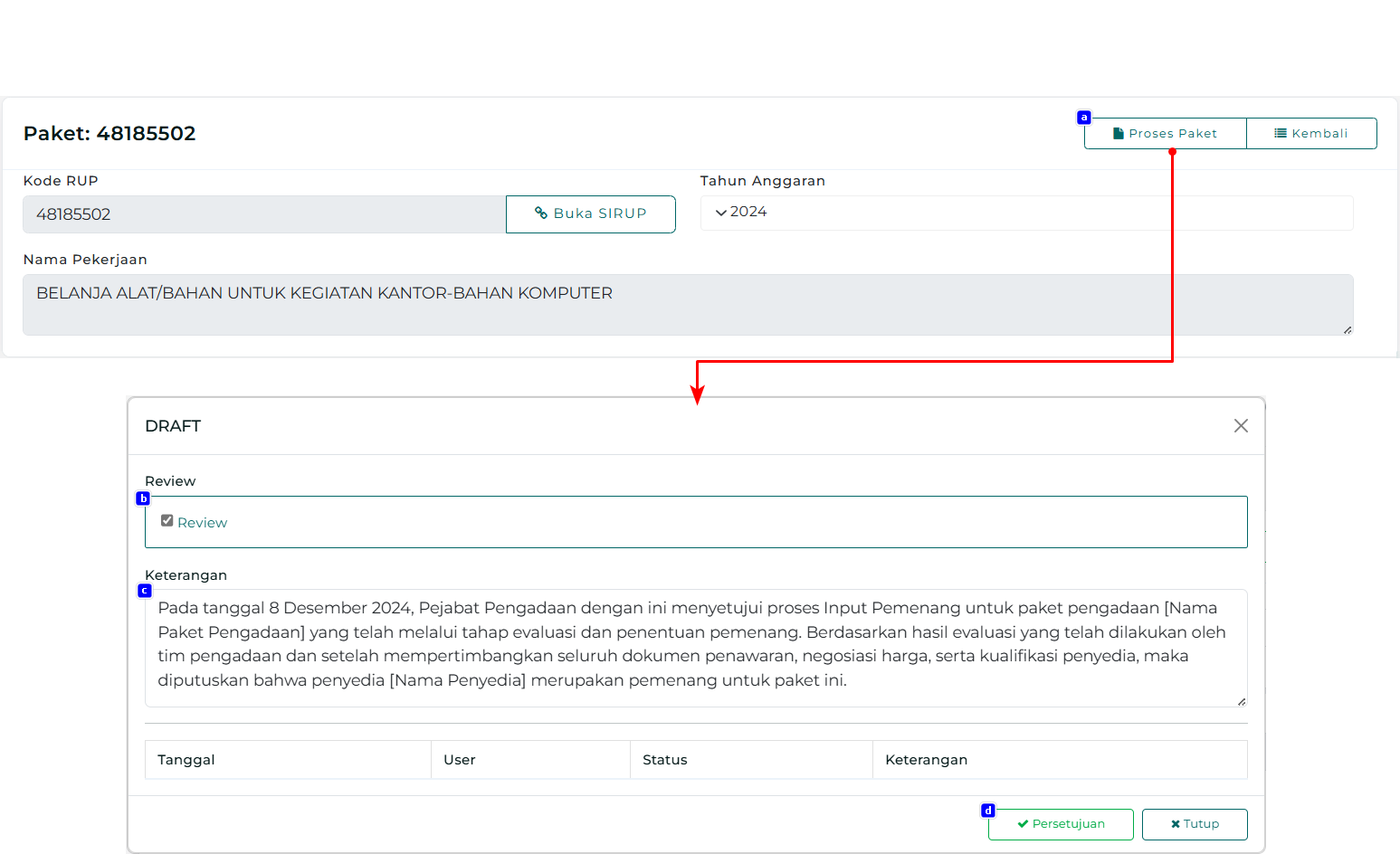Click the list icon on Kembali

pyautogui.click(x=1281, y=134)
